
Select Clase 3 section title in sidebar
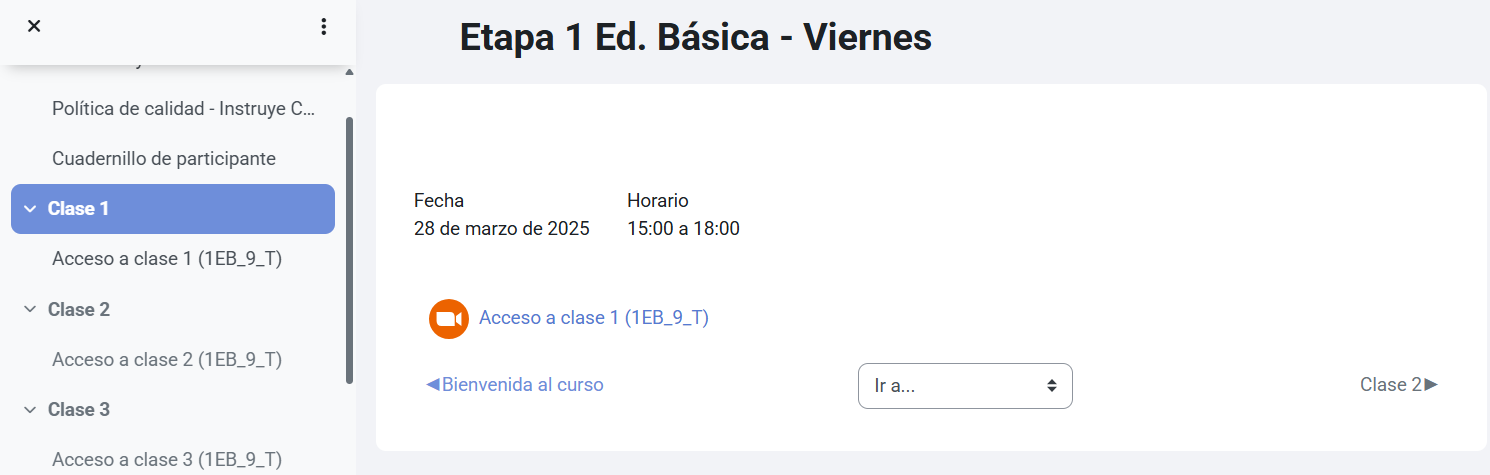(x=79, y=410)
